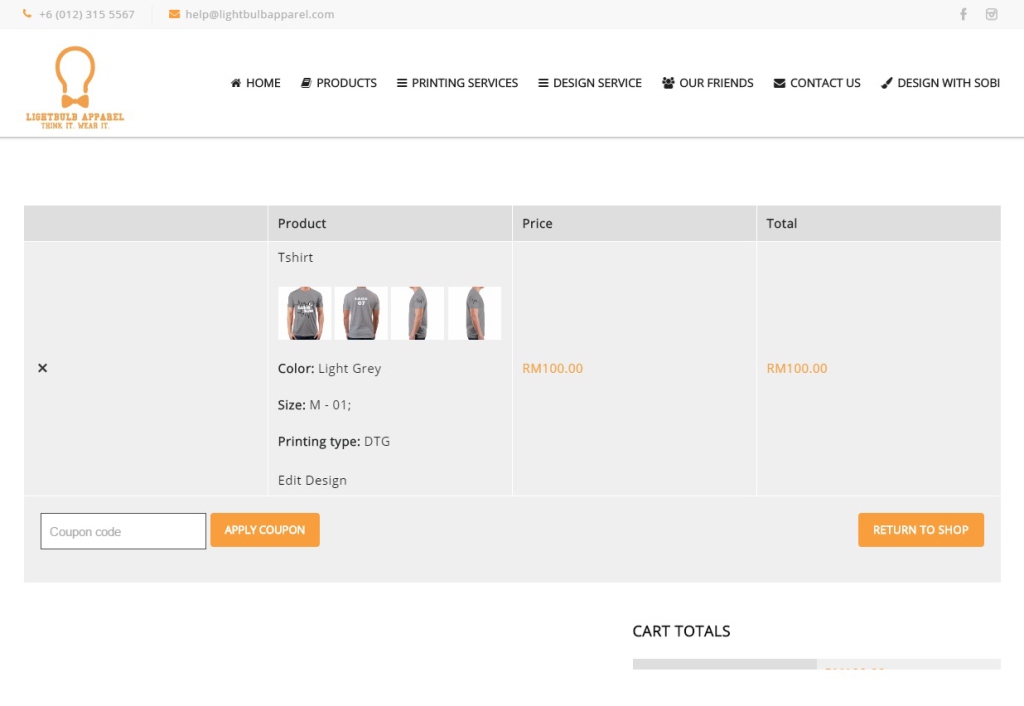The height and width of the screenshot is (706, 1024).
Task: Open the OUR FRIENDS page
Action: [707, 83]
